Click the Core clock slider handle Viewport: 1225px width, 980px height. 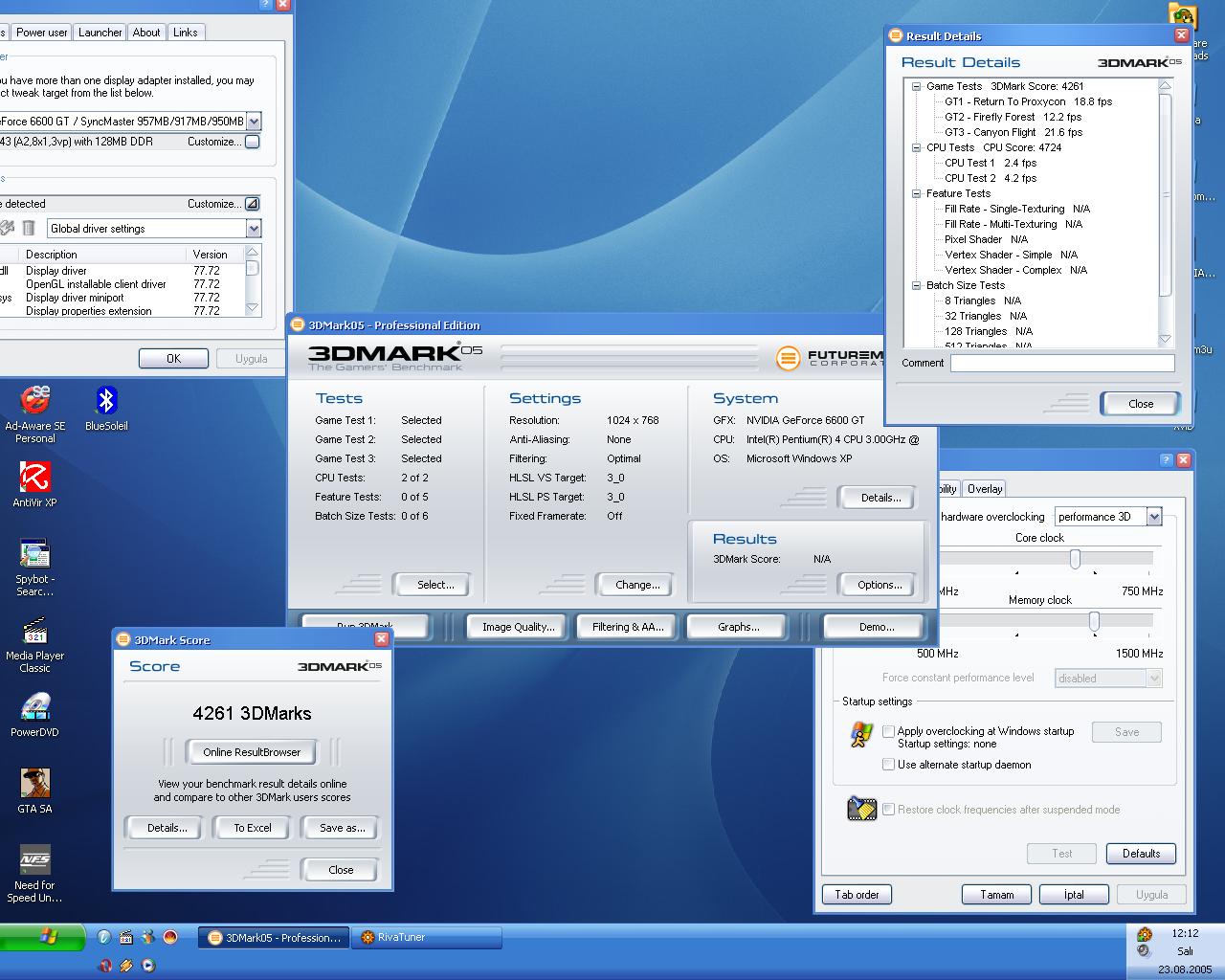pos(1076,559)
